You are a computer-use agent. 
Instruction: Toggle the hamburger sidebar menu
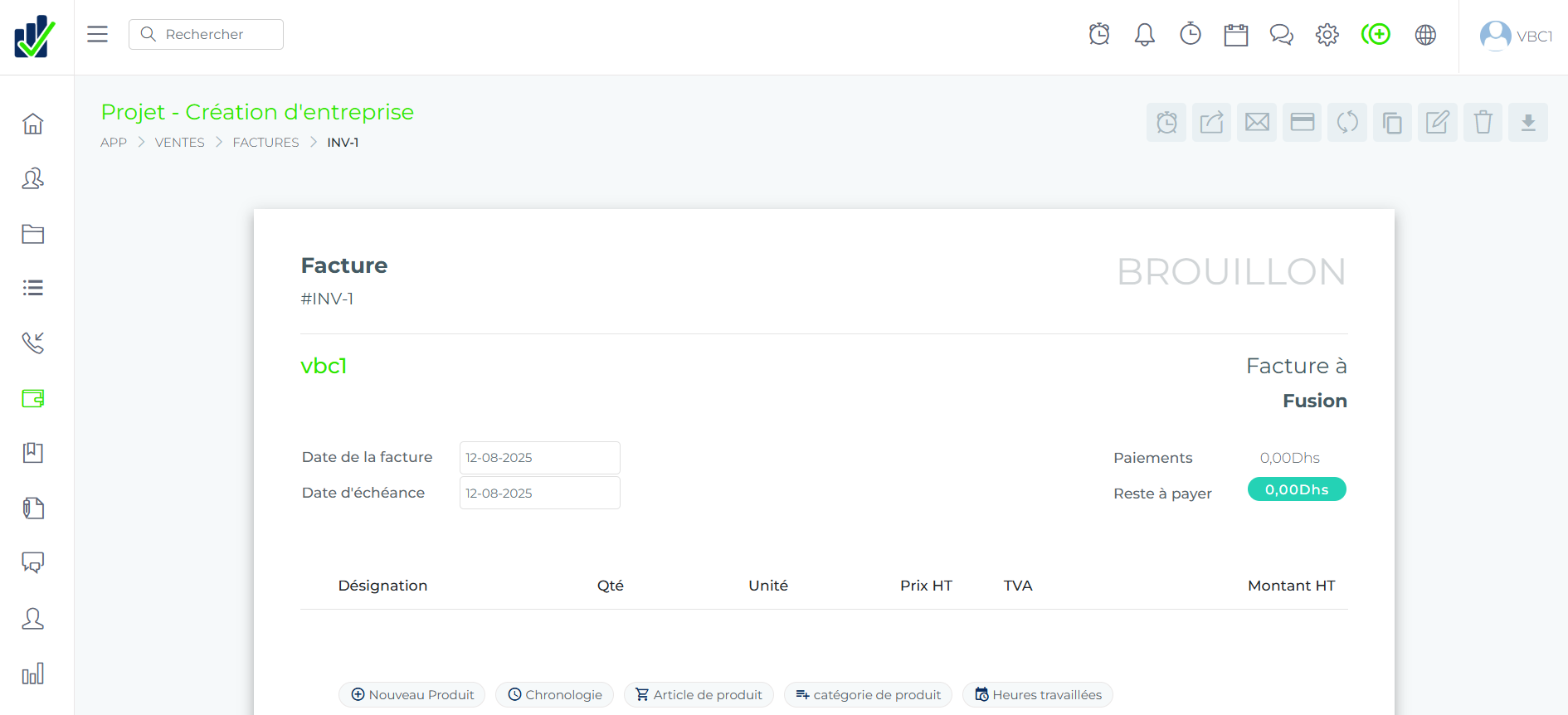tap(98, 34)
